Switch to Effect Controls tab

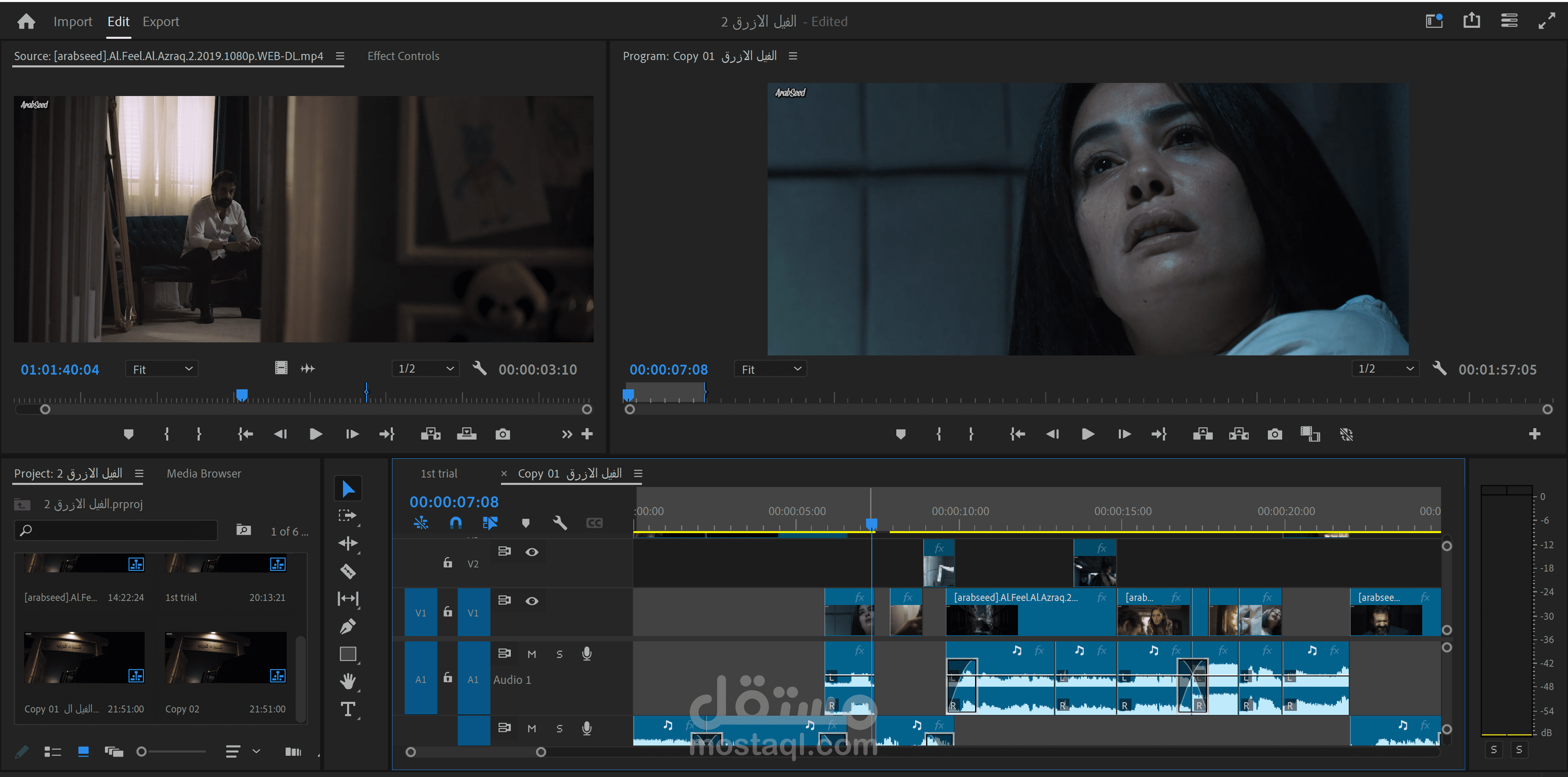tap(403, 56)
